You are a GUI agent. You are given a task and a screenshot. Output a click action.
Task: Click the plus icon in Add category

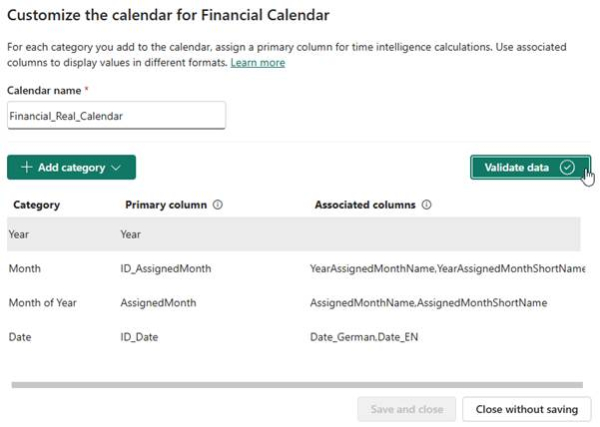(x=26, y=168)
